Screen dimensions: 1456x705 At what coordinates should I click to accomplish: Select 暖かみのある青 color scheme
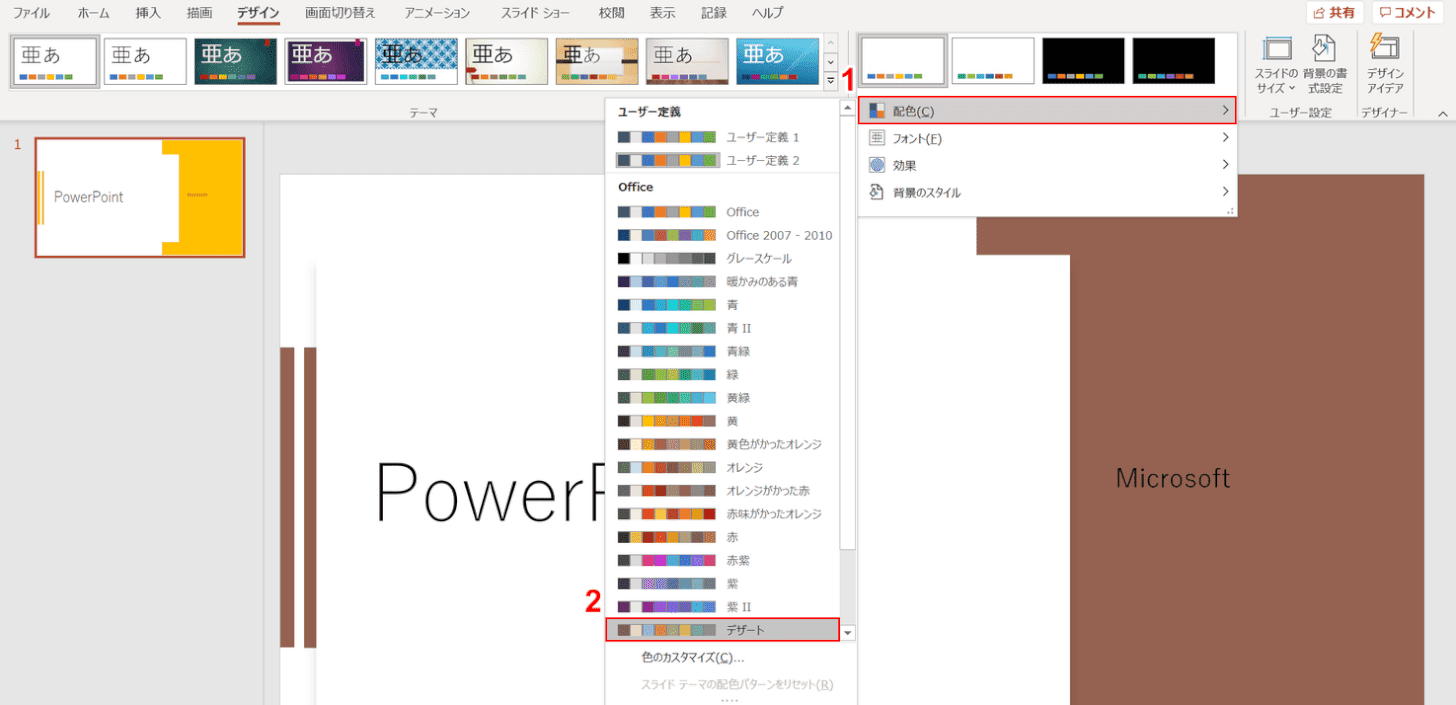(723, 281)
